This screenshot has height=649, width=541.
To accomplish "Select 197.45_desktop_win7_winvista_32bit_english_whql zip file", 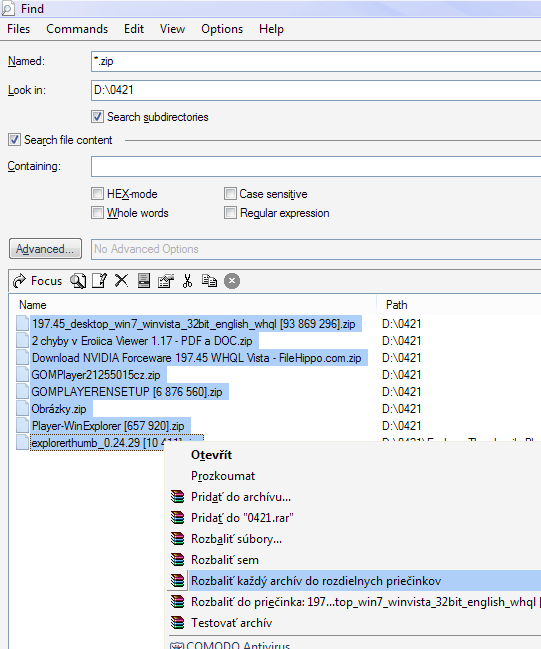I will click(193, 324).
